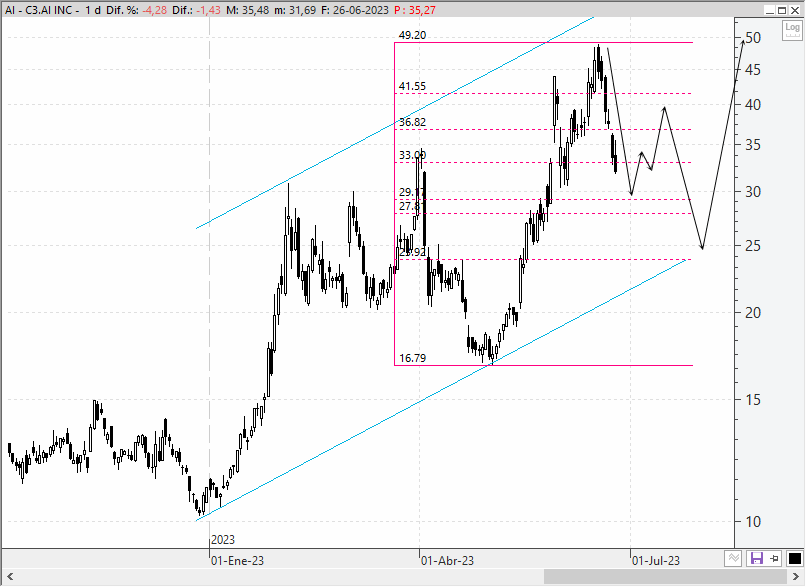
Task: Click the '2023' year label
Action: click(x=223, y=540)
